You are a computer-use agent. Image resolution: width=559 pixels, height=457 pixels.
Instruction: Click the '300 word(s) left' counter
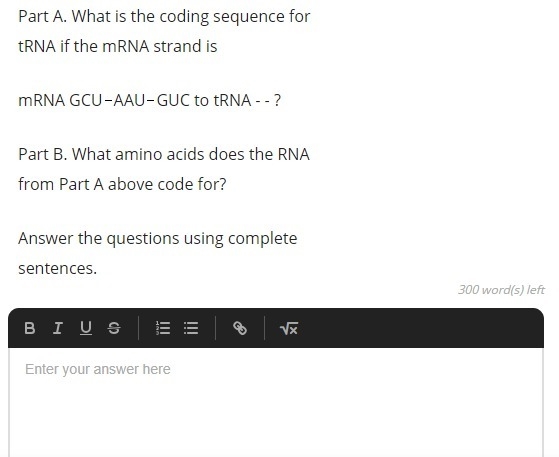pyautogui.click(x=501, y=289)
